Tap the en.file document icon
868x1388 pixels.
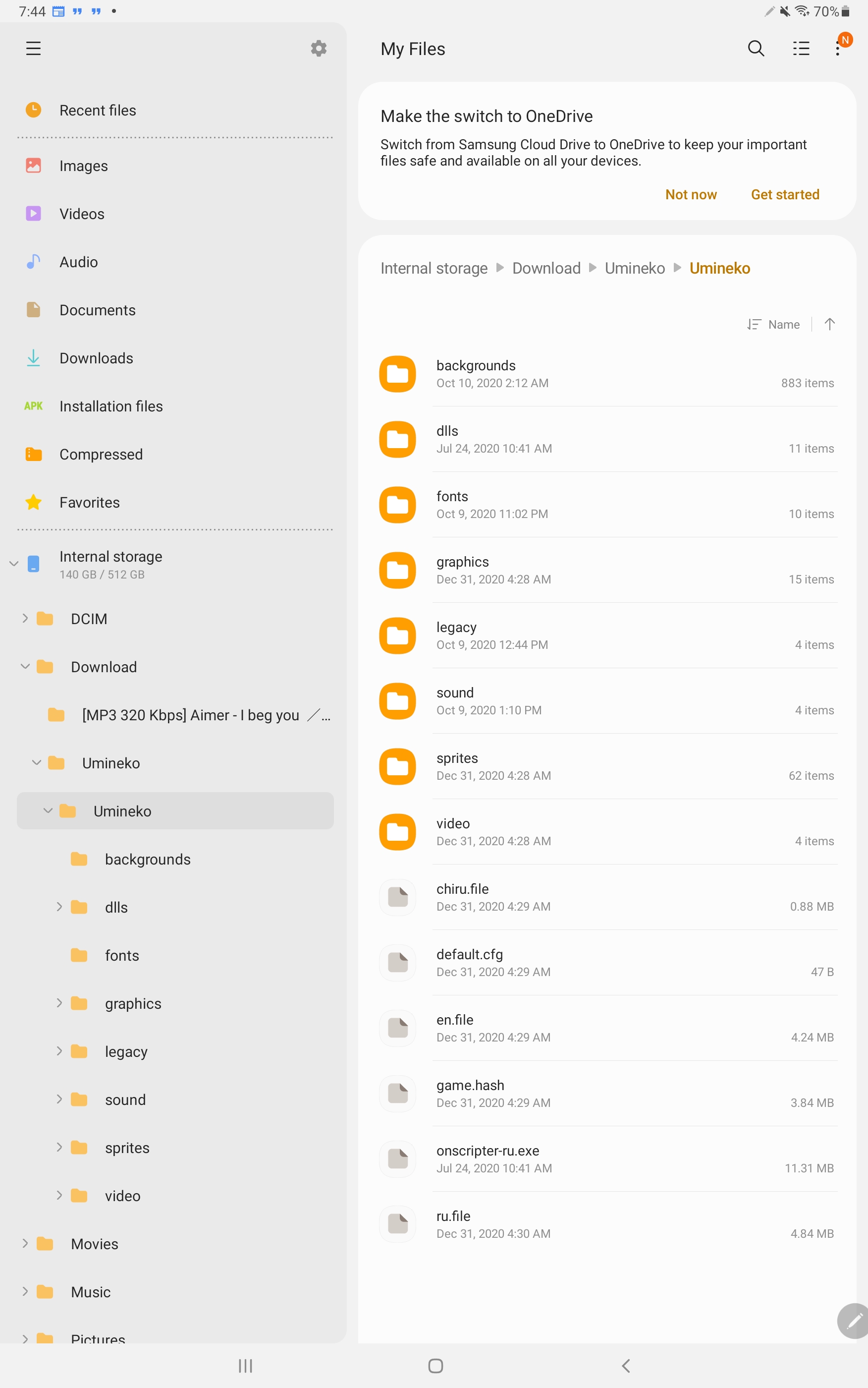point(397,1029)
